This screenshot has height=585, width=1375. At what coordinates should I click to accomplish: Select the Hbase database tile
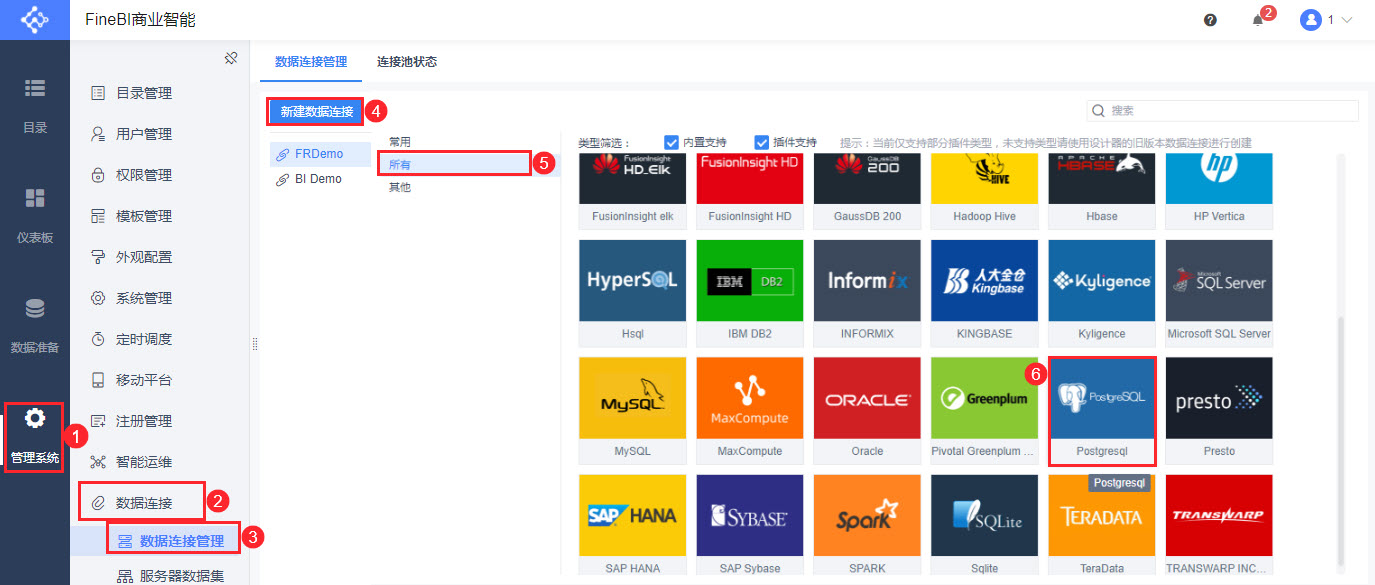pos(1102,191)
